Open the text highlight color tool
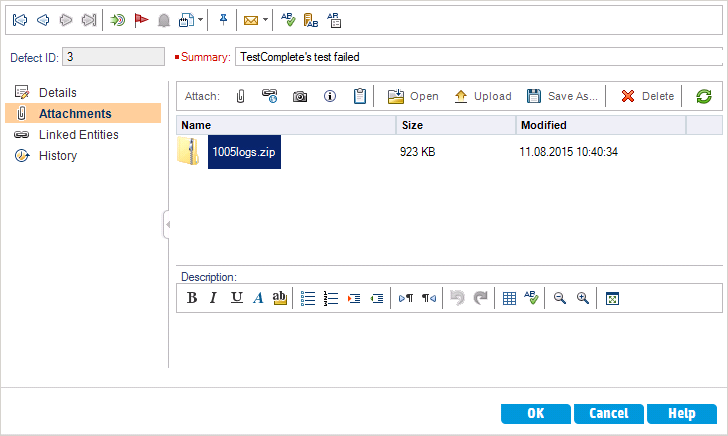Viewport: 728px width, 436px height. point(280,298)
